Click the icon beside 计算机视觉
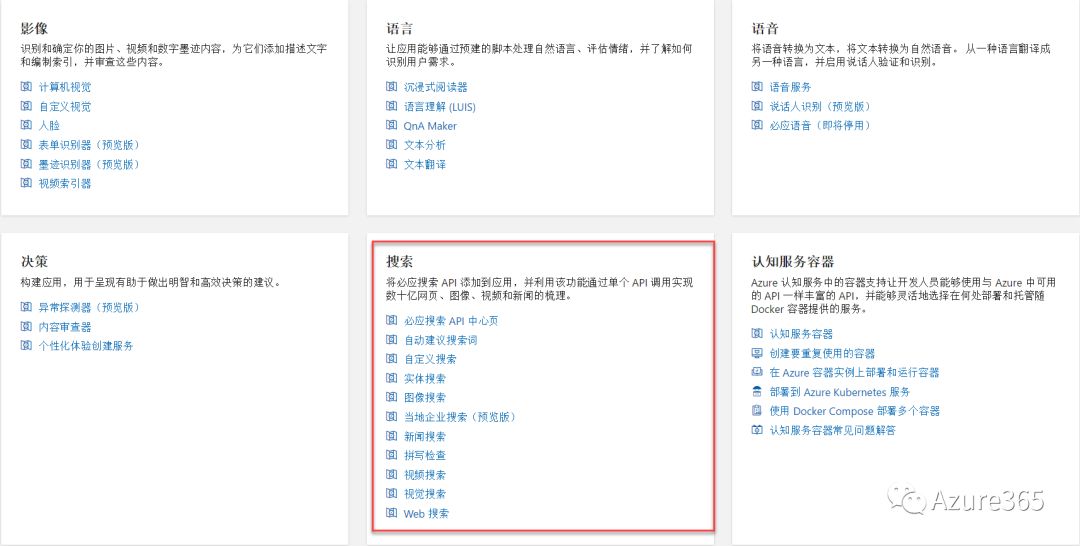Viewport: 1080px width, 546px height. click(x=27, y=87)
